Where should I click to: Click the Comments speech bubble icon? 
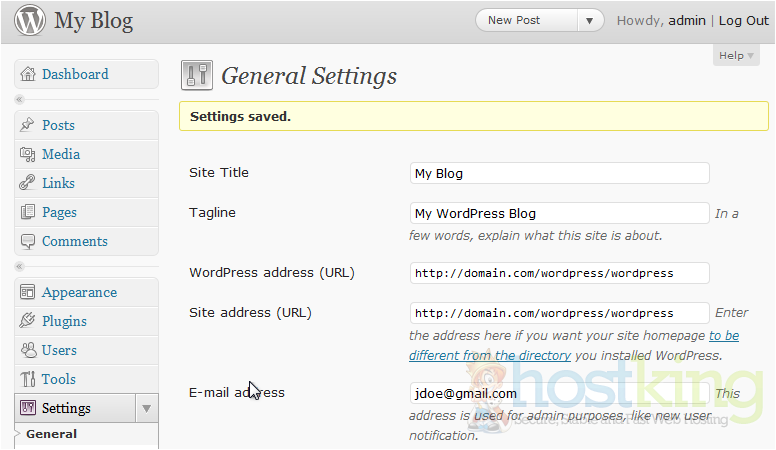(28, 241)
